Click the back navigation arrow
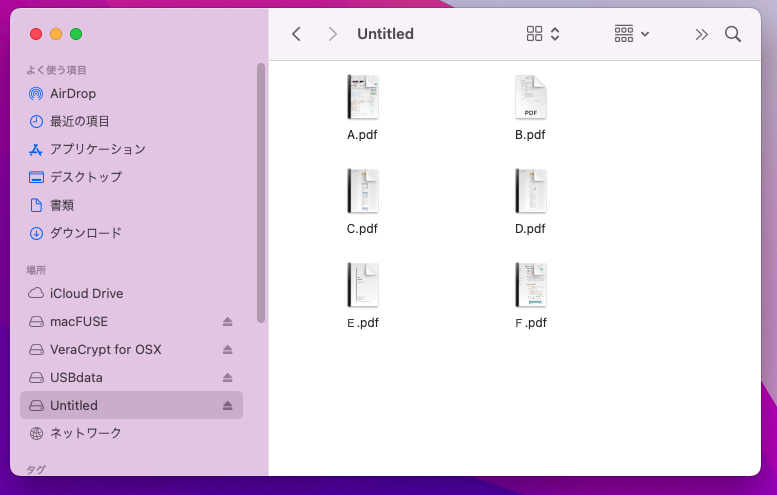Screen dimensions: 777x495 pyautogui.click(x=296, y=34)
